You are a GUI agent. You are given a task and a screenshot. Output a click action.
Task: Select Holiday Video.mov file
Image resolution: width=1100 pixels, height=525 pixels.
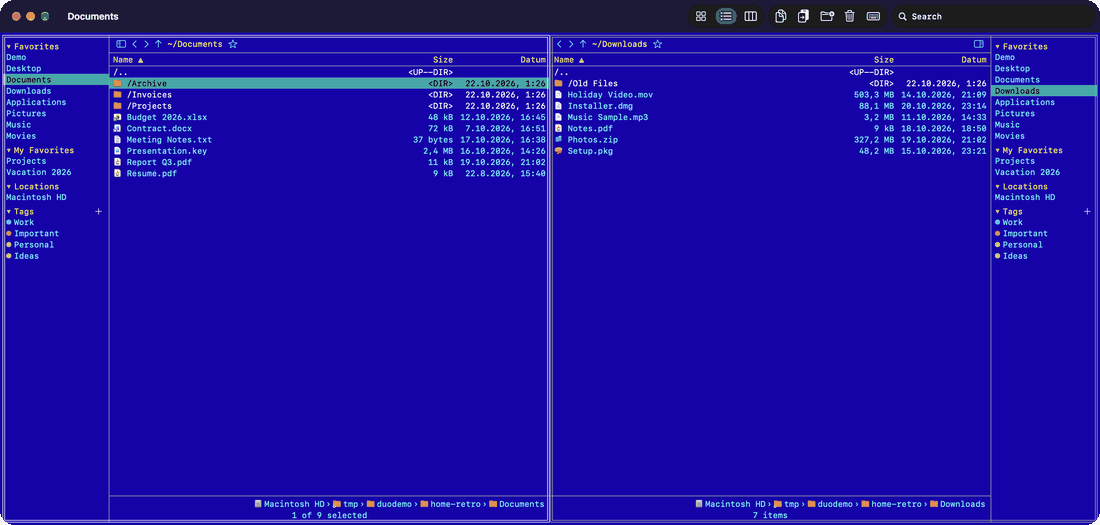click(770, 95)
